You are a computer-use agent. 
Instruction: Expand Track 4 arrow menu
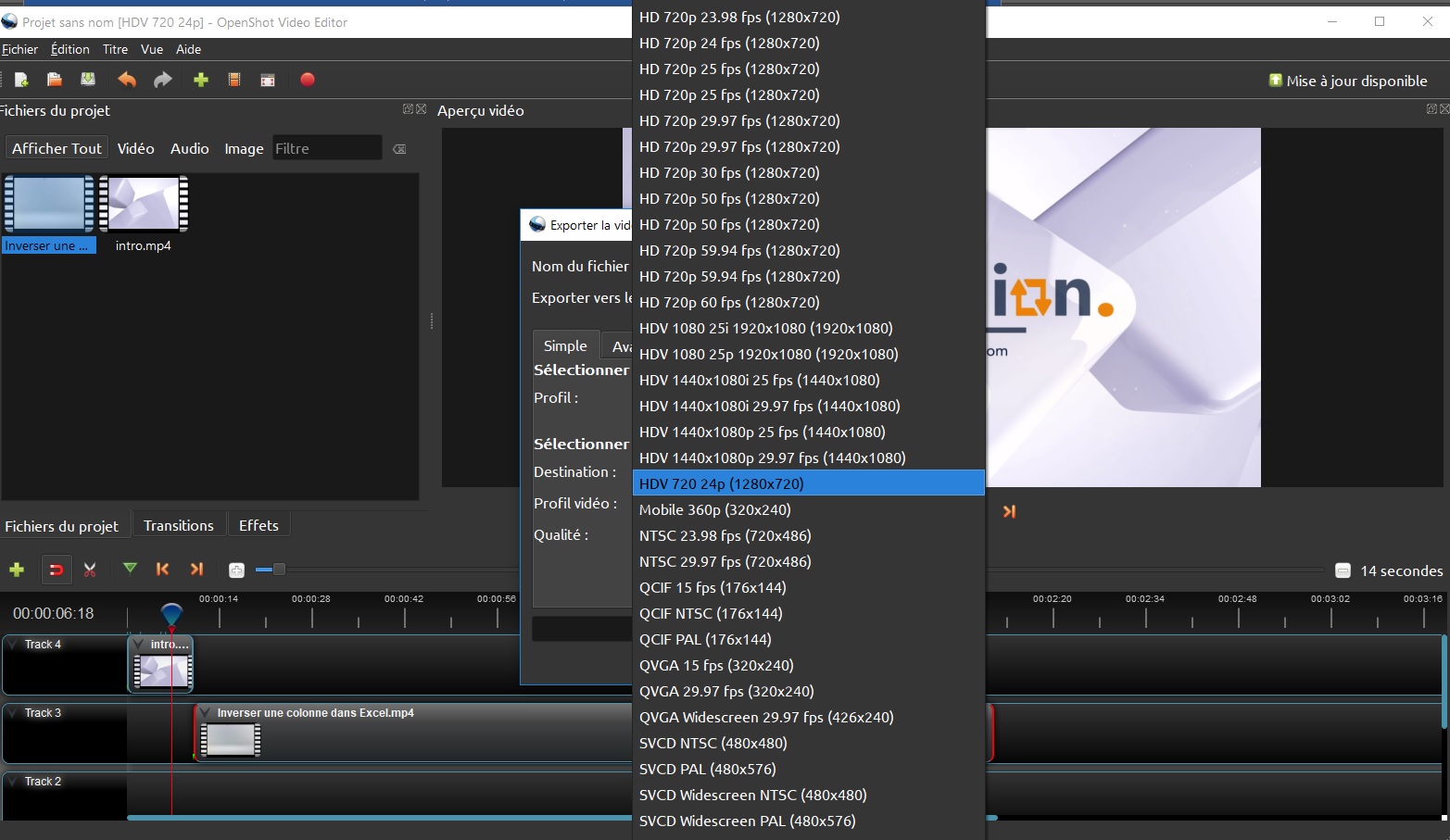[x=13, y=645]
